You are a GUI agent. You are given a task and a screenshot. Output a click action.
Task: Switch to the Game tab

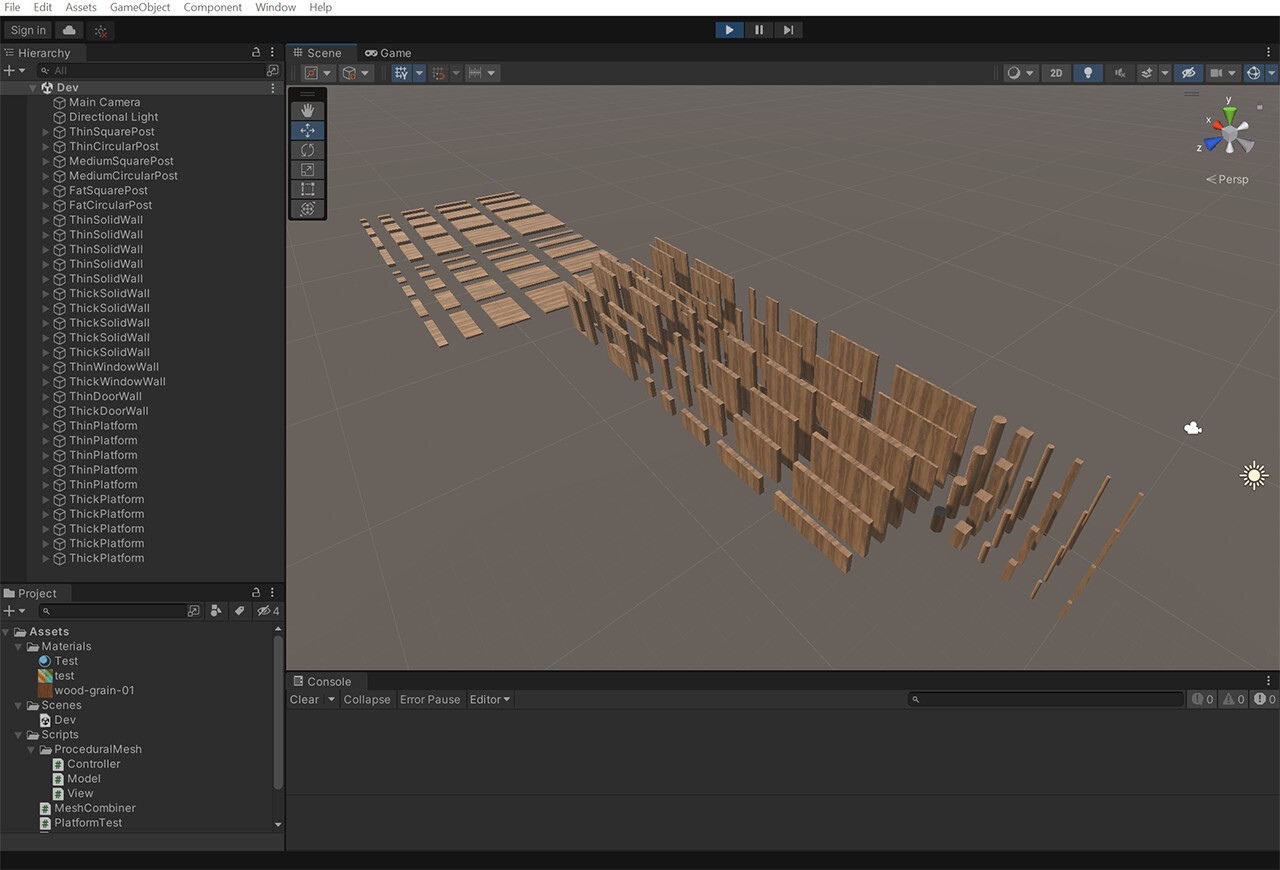[388, 53]
